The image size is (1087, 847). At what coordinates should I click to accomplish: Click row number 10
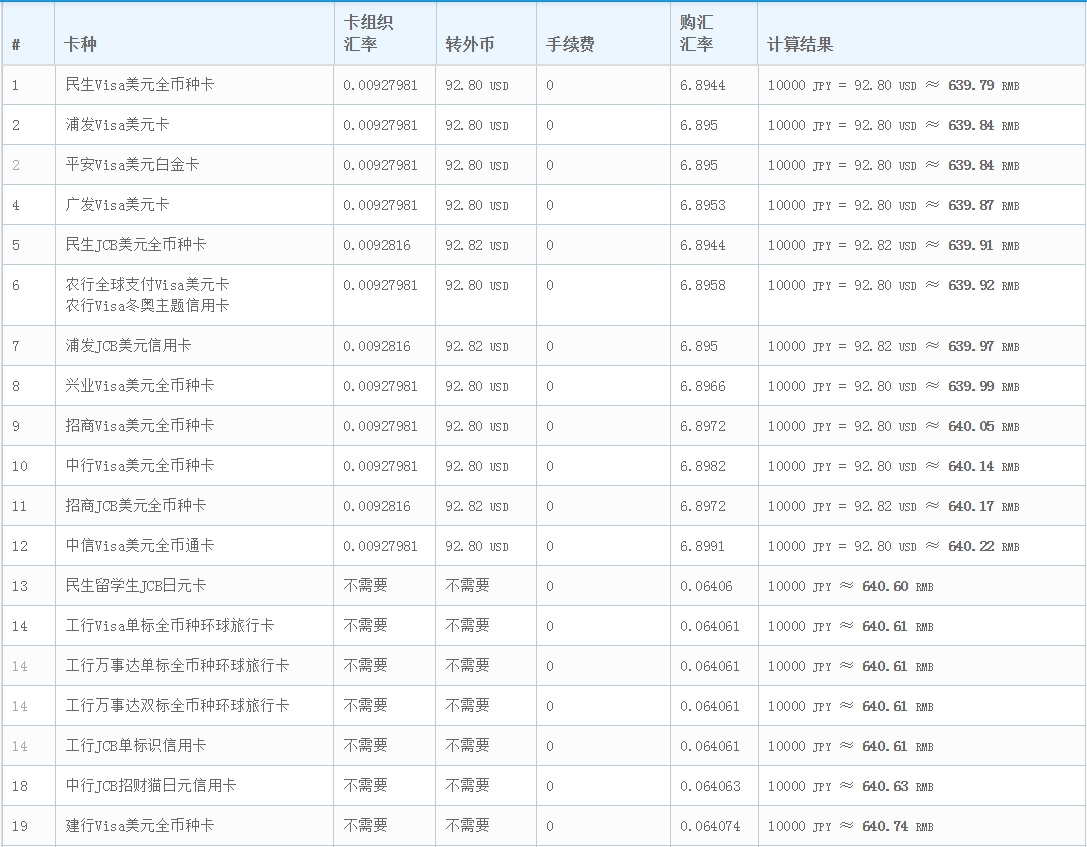[x=19, y=466]
